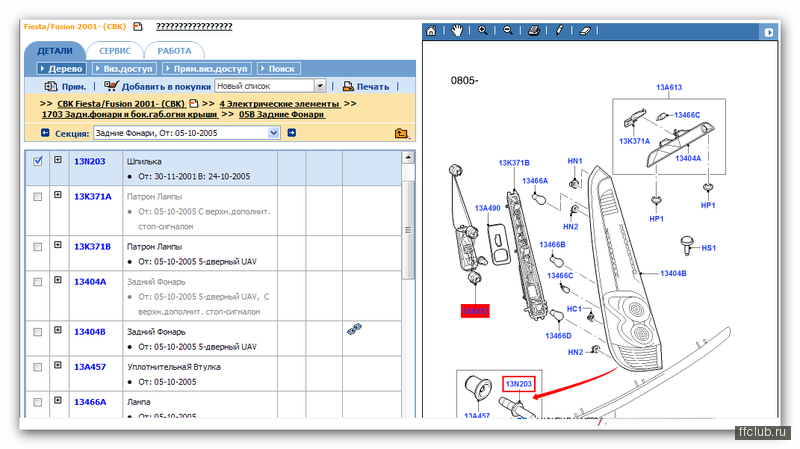This screenshot has height=449, width=800.
Task: Select the Дерево view
Action: coord(61,68)
